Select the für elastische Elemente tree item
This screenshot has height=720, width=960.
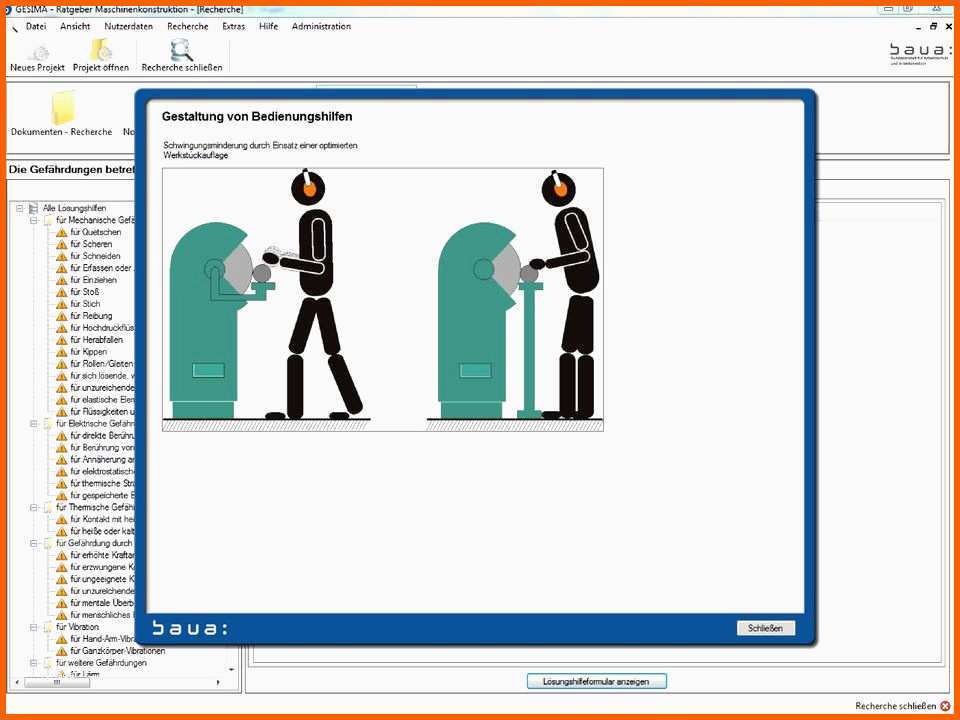[x=102, y=400]
